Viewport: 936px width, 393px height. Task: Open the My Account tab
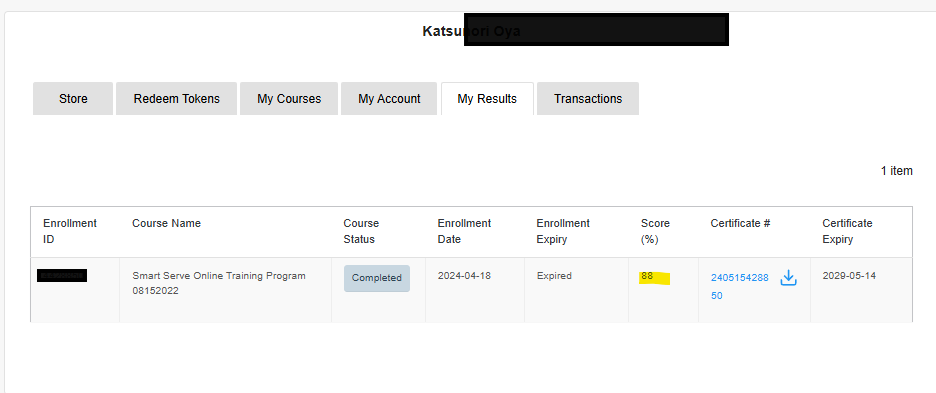(x=389, y=99)
